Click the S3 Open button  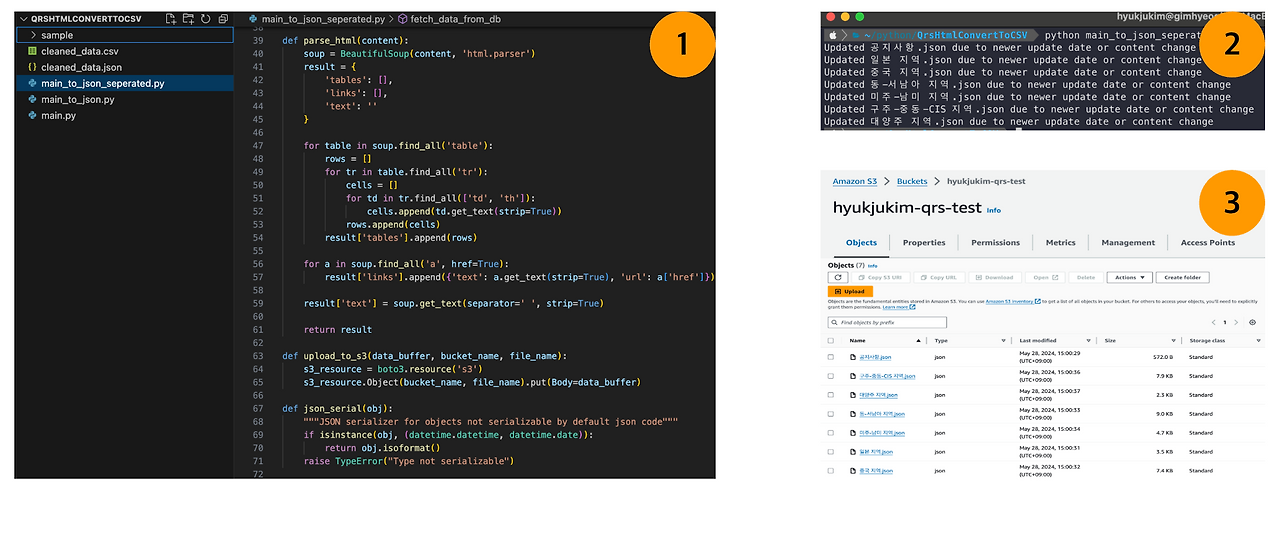tap(1045, 277)
